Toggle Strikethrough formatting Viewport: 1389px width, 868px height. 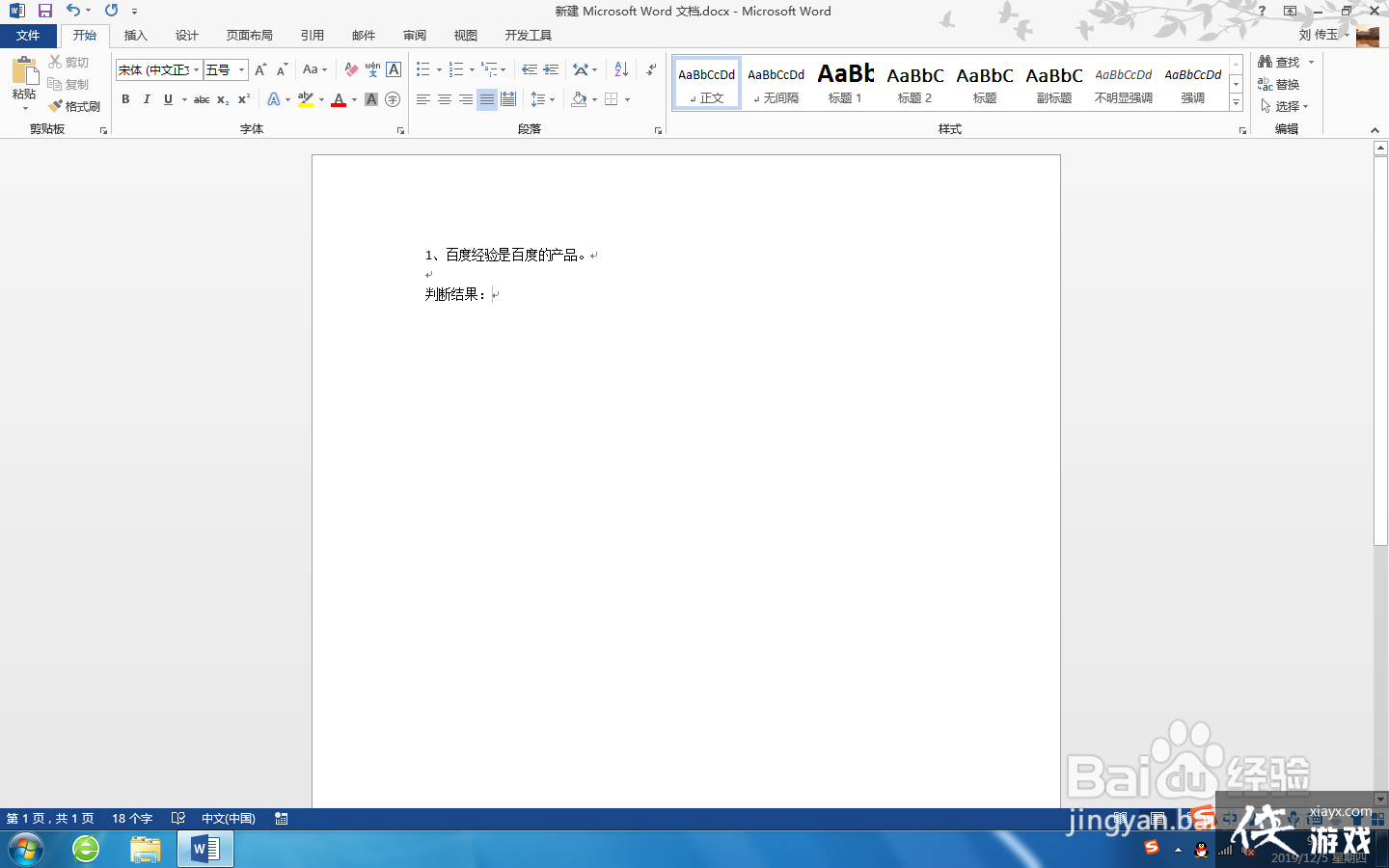(202, 99)
